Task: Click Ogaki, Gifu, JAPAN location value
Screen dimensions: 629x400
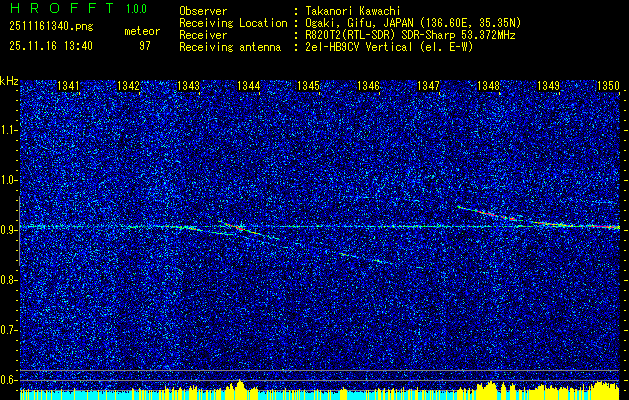Action: pos(413,23)
